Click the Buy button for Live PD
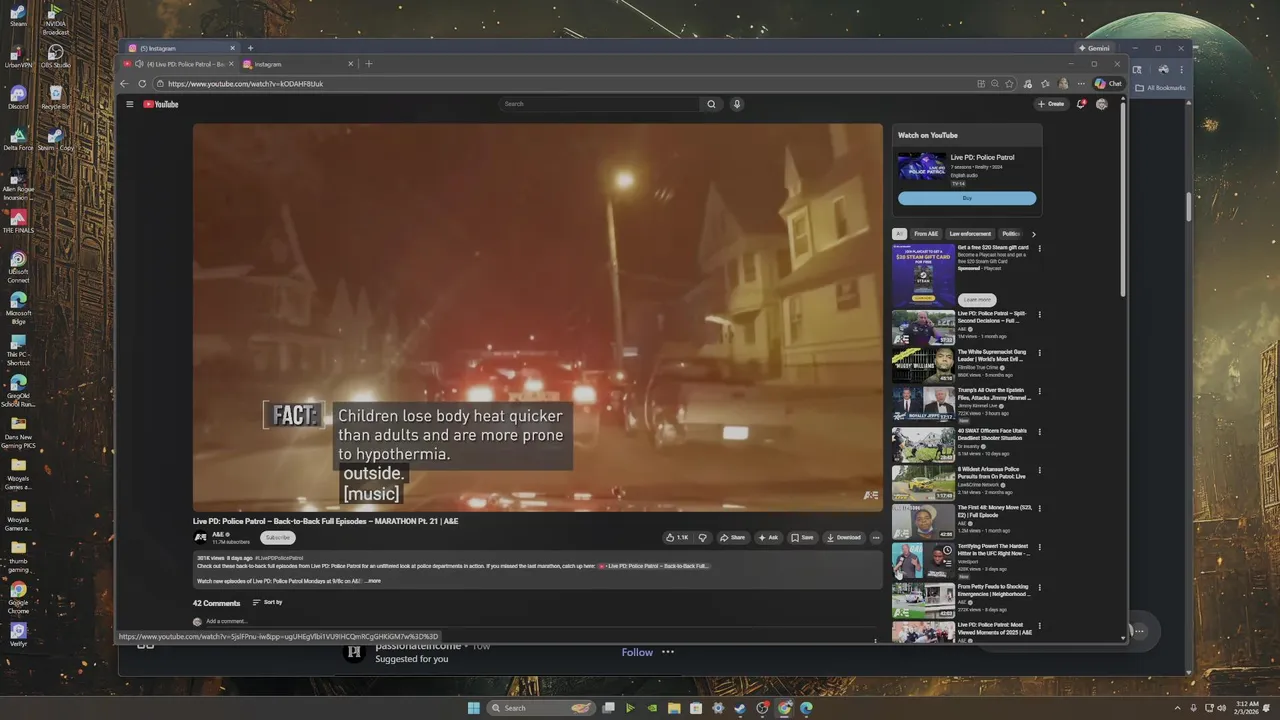 967,198
